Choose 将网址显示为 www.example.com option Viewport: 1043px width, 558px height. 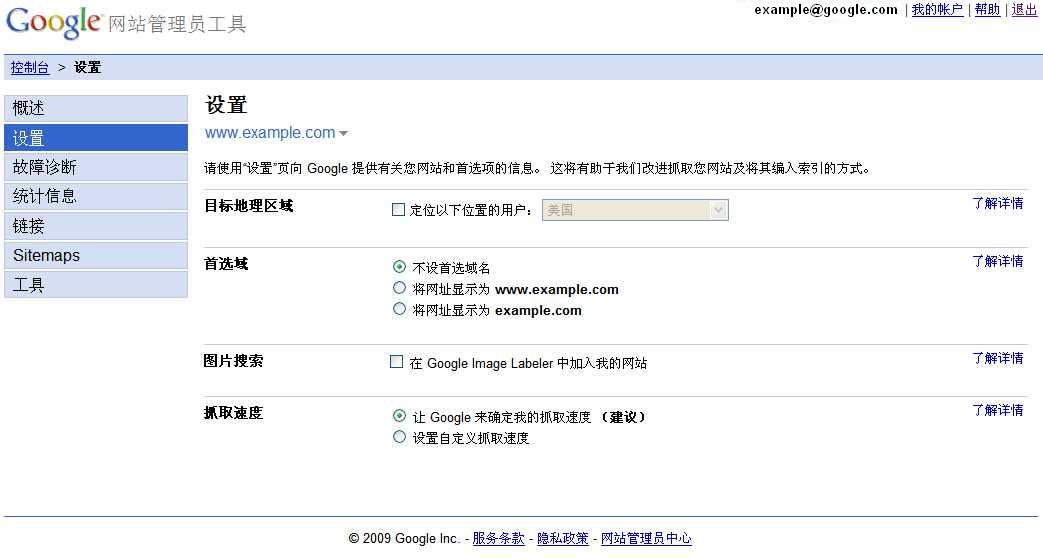pyautogui.click(x=399, y=288)
